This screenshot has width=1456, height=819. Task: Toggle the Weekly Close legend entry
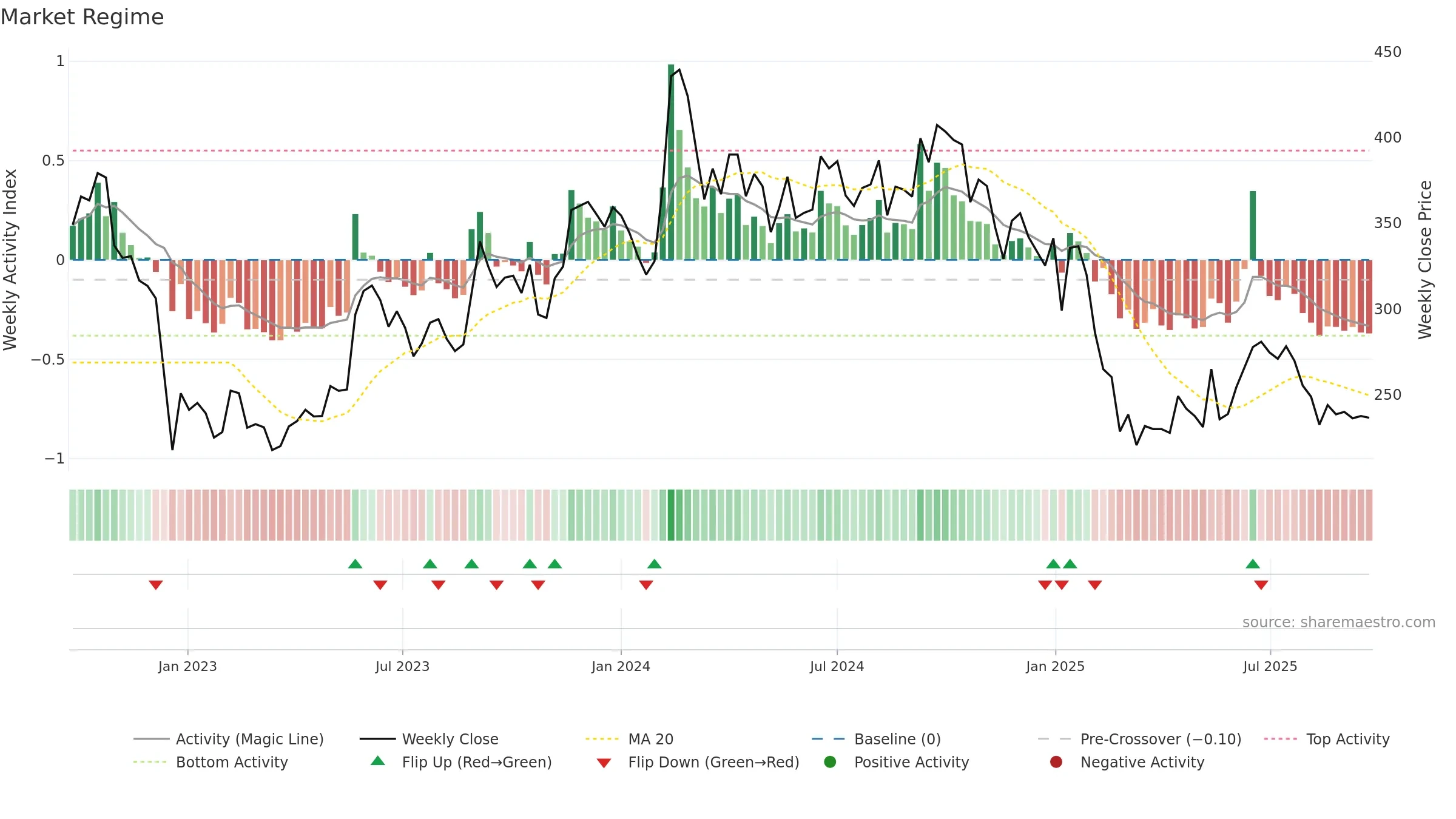tap(429, 739)
